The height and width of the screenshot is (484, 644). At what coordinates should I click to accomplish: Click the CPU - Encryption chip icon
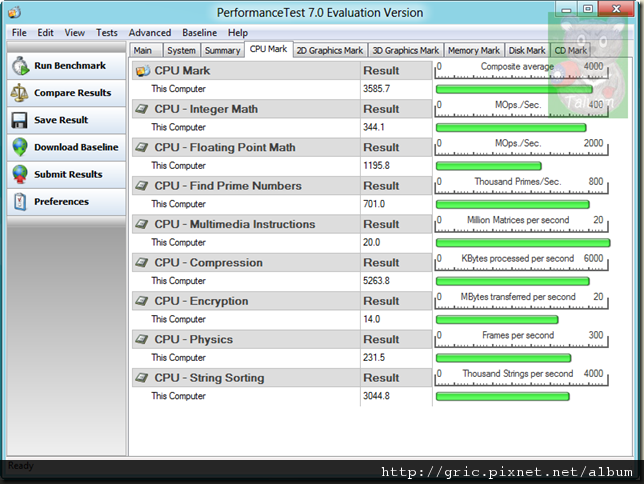coord(142,301)
